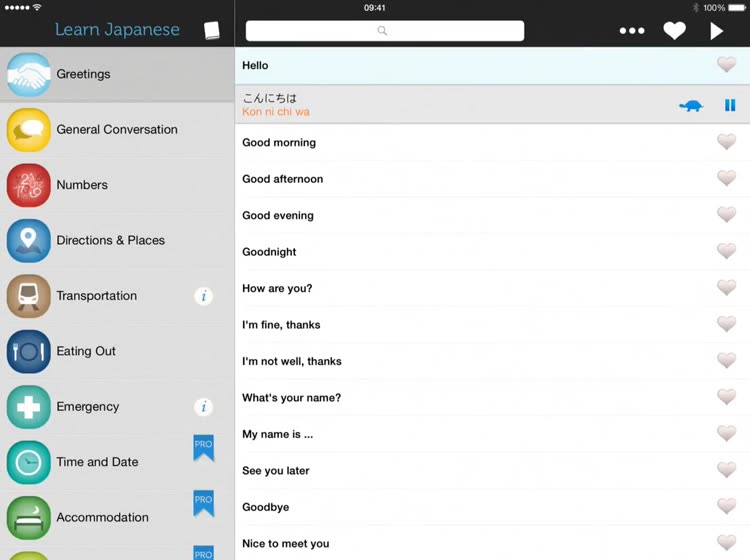This screenshot has width=750, height=560.
Task: Tap the Kon ni chi wa romaji text
Action: pos(276,112)
